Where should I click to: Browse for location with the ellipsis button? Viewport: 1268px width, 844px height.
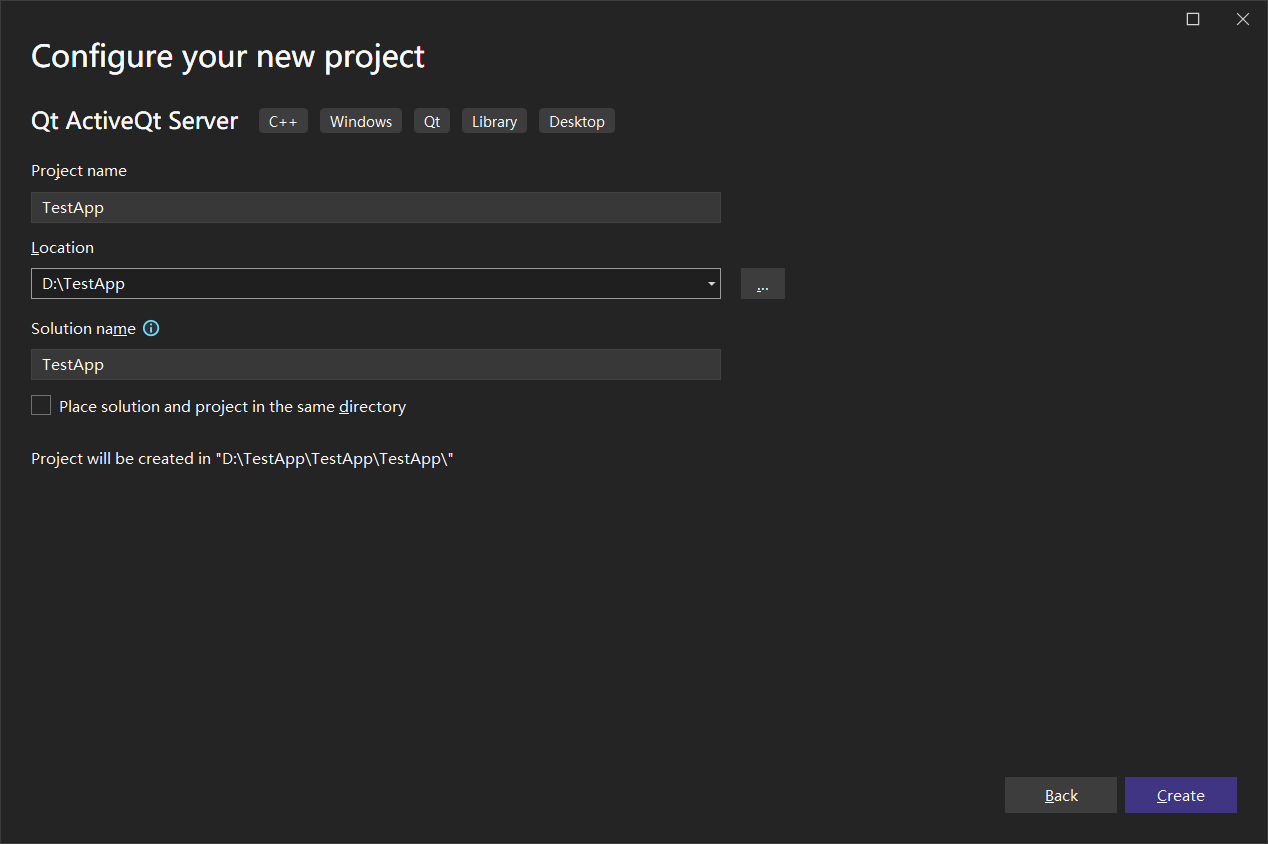(763, 284)
